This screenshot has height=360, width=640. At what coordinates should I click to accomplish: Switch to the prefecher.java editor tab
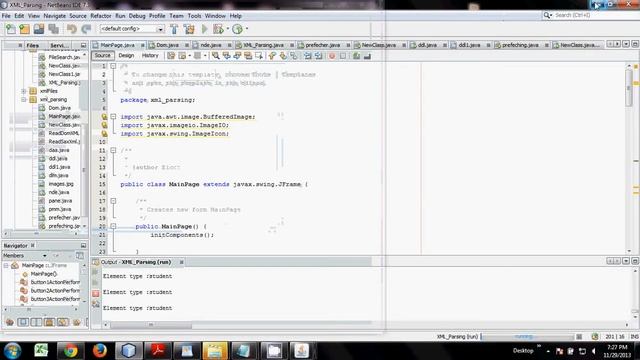point(323,45)
